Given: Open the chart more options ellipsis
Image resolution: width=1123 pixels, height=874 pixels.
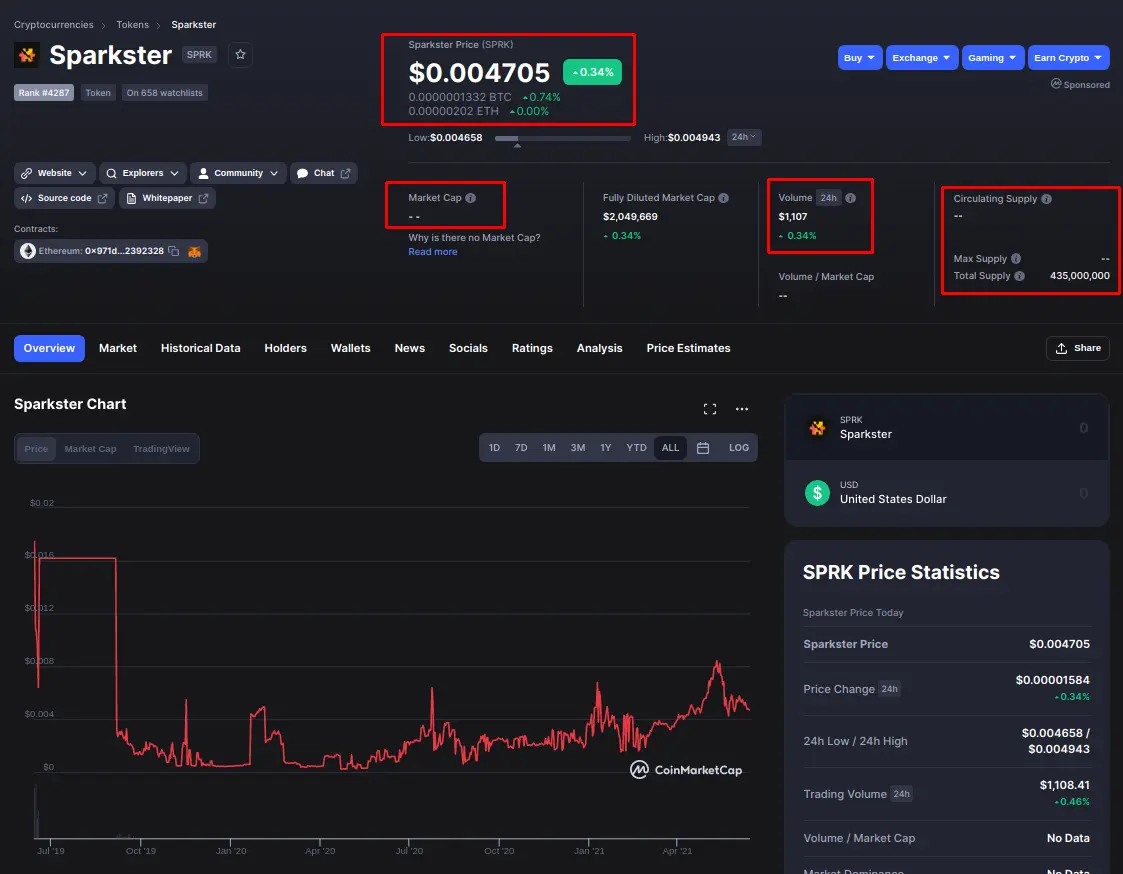Looking at the screenshot, I should [742, 409].
